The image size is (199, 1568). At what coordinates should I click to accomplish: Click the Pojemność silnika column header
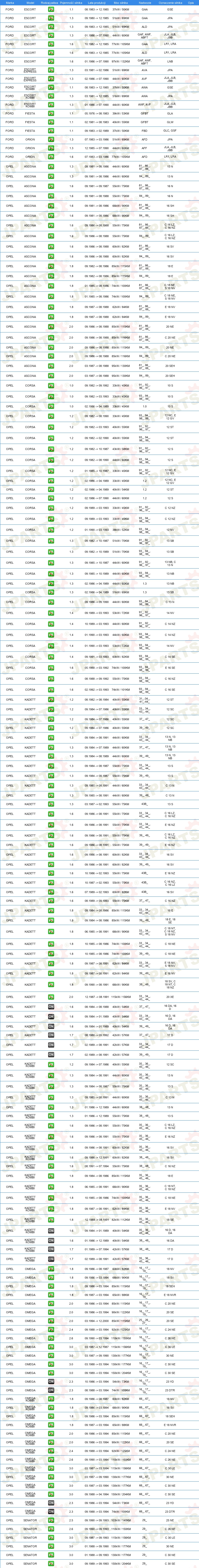click(71, 3)
